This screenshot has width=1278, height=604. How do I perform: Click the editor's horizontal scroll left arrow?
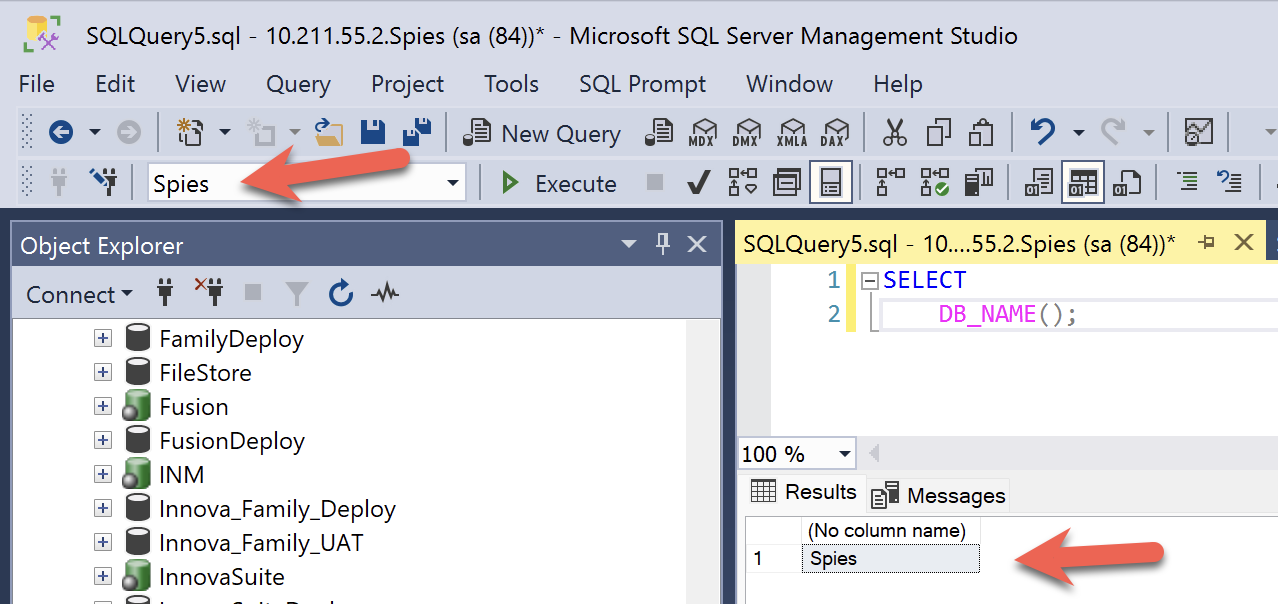(873, 453)
